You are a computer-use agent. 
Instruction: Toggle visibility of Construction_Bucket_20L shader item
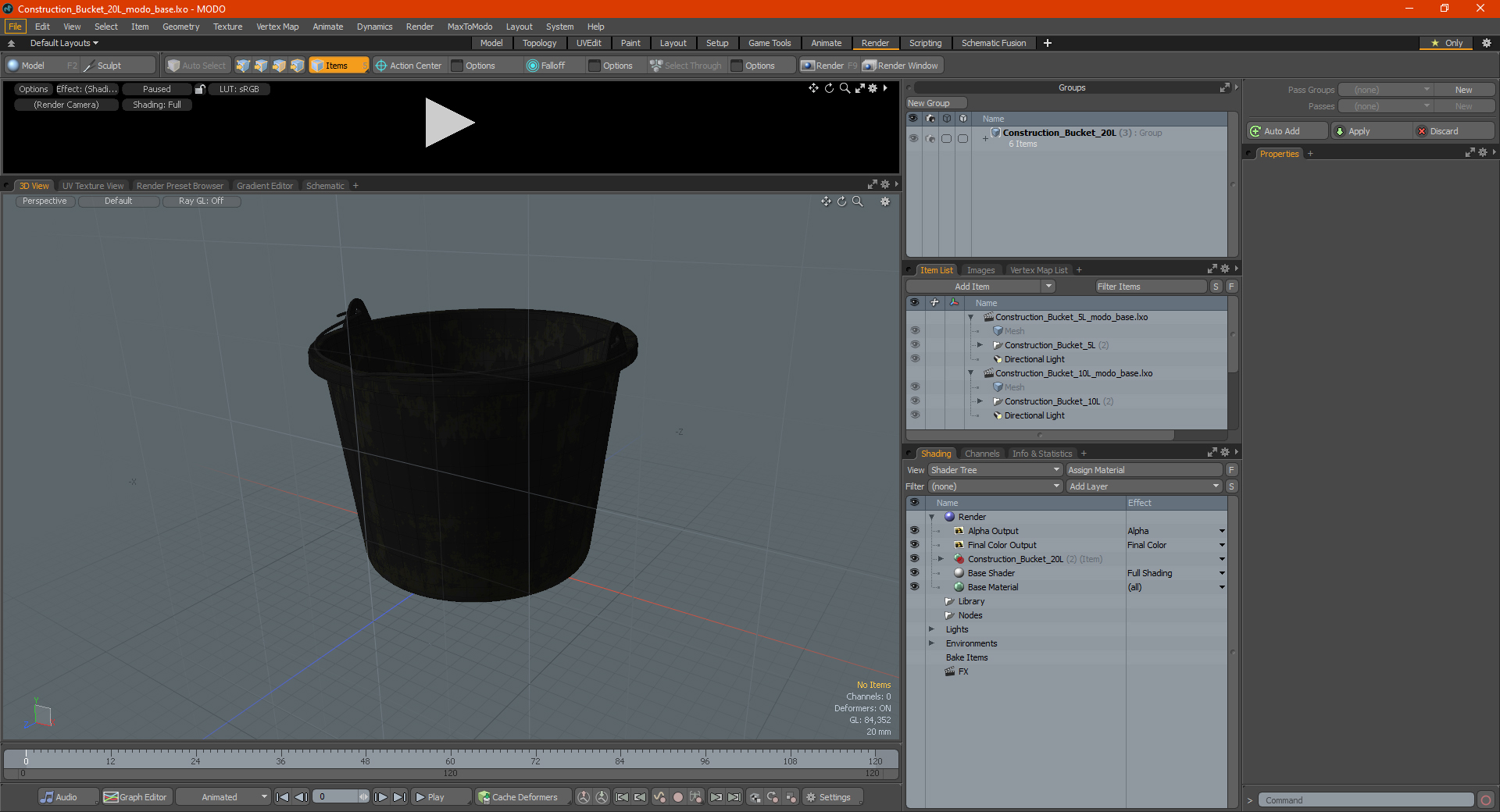(914, 559)
